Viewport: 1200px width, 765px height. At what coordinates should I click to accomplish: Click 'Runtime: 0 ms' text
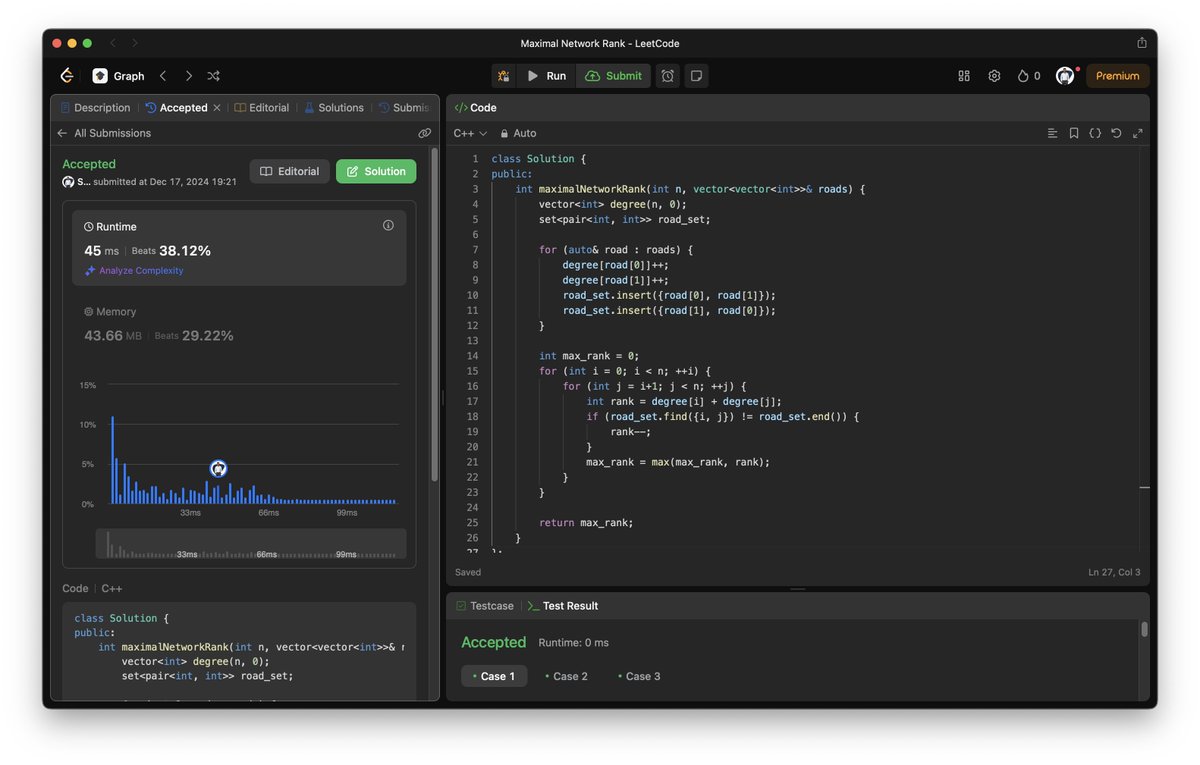(574, 643)
